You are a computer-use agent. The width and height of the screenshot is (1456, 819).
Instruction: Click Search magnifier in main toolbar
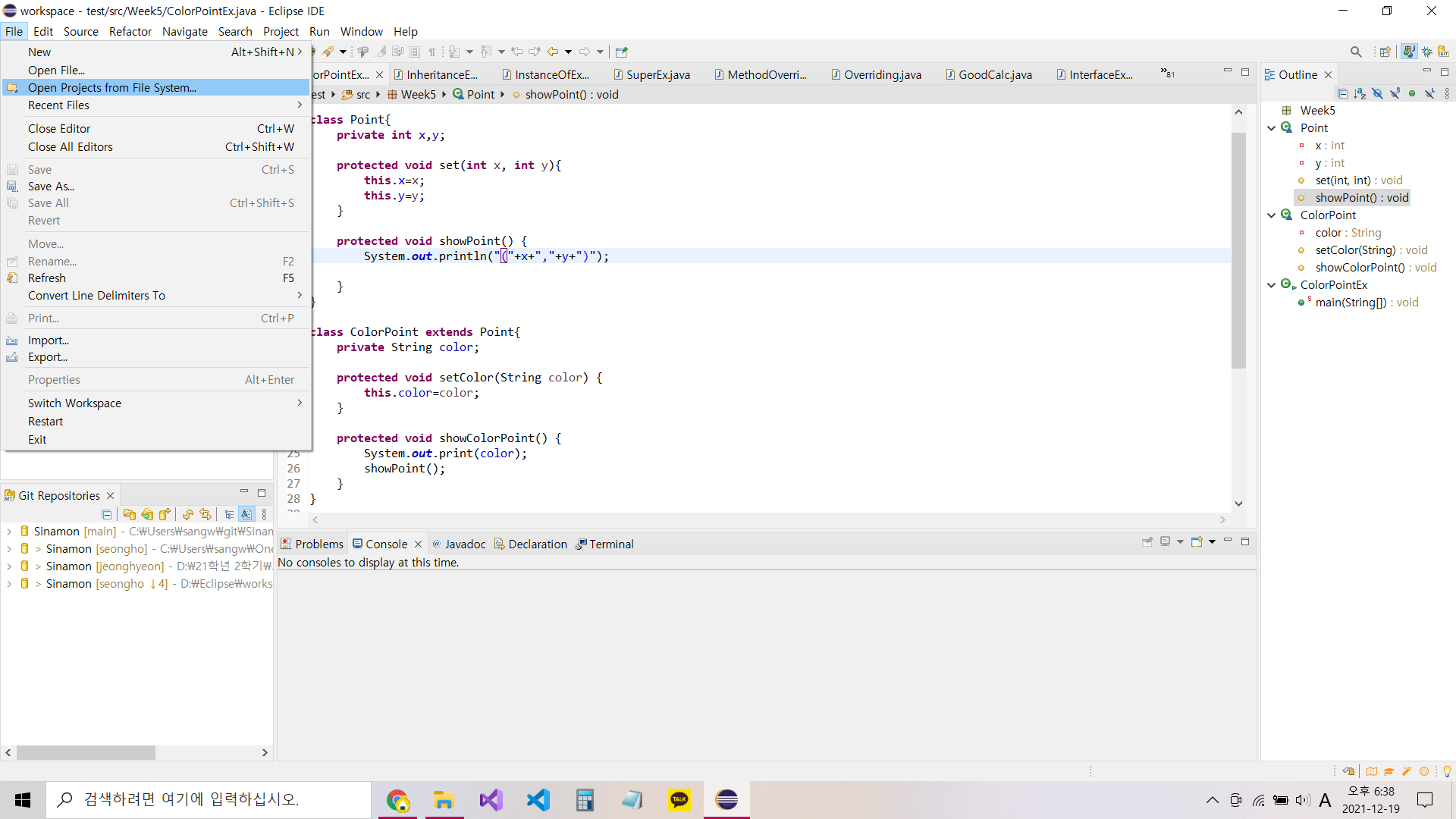pos(1356,52)
